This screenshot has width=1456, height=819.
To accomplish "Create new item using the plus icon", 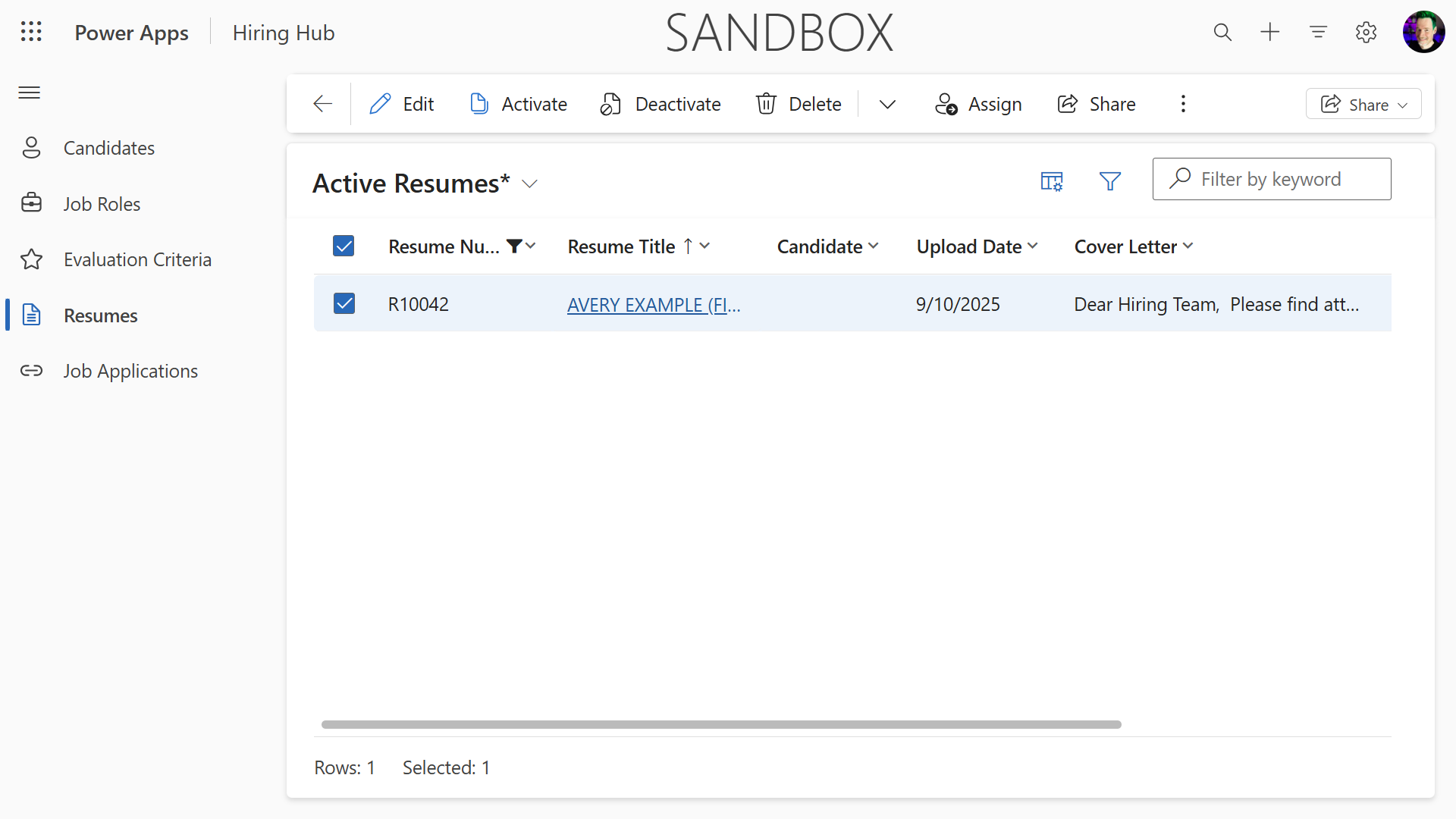I will pos(1270,32).
